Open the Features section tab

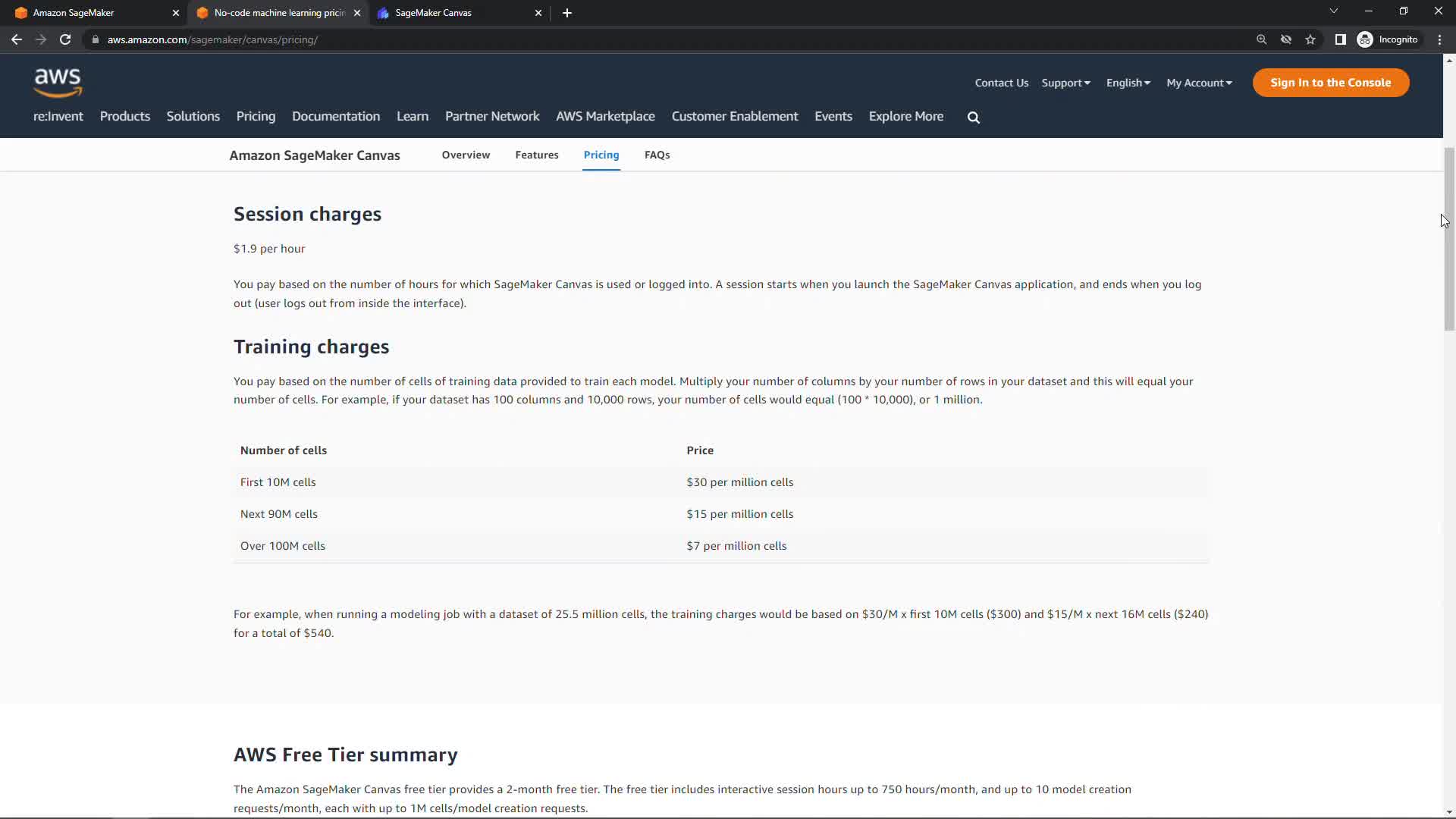536,155
